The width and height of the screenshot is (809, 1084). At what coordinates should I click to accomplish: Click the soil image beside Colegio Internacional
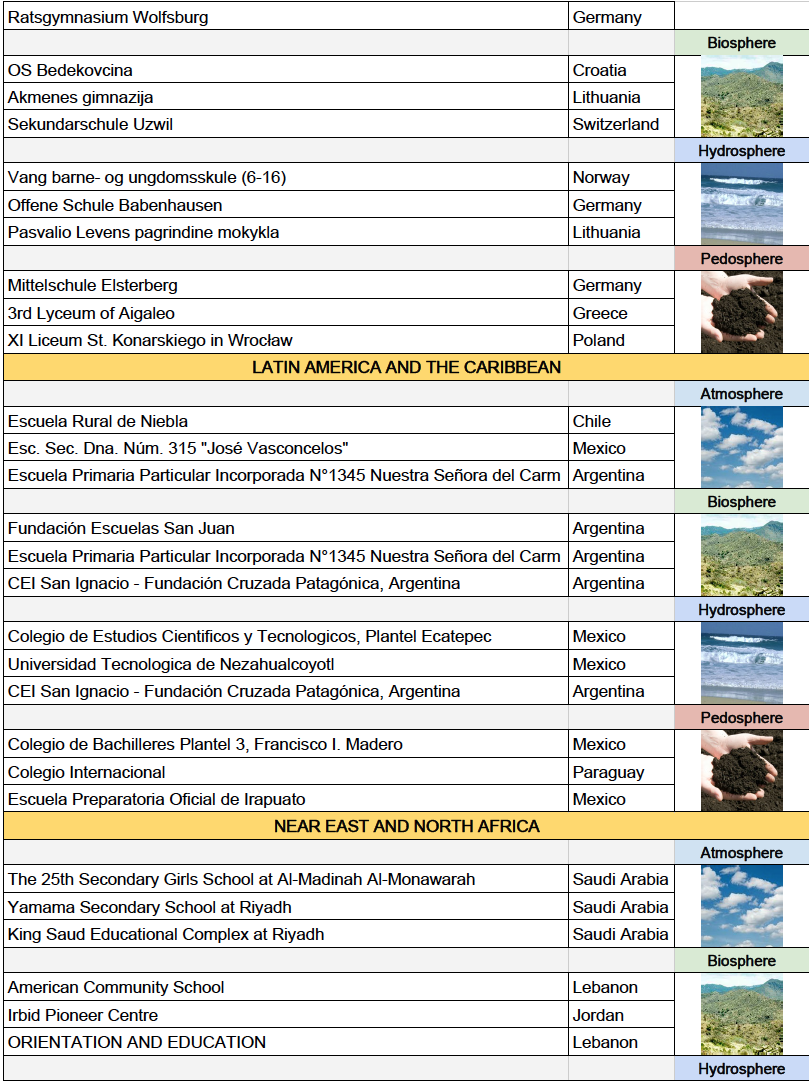coord(741,771)
